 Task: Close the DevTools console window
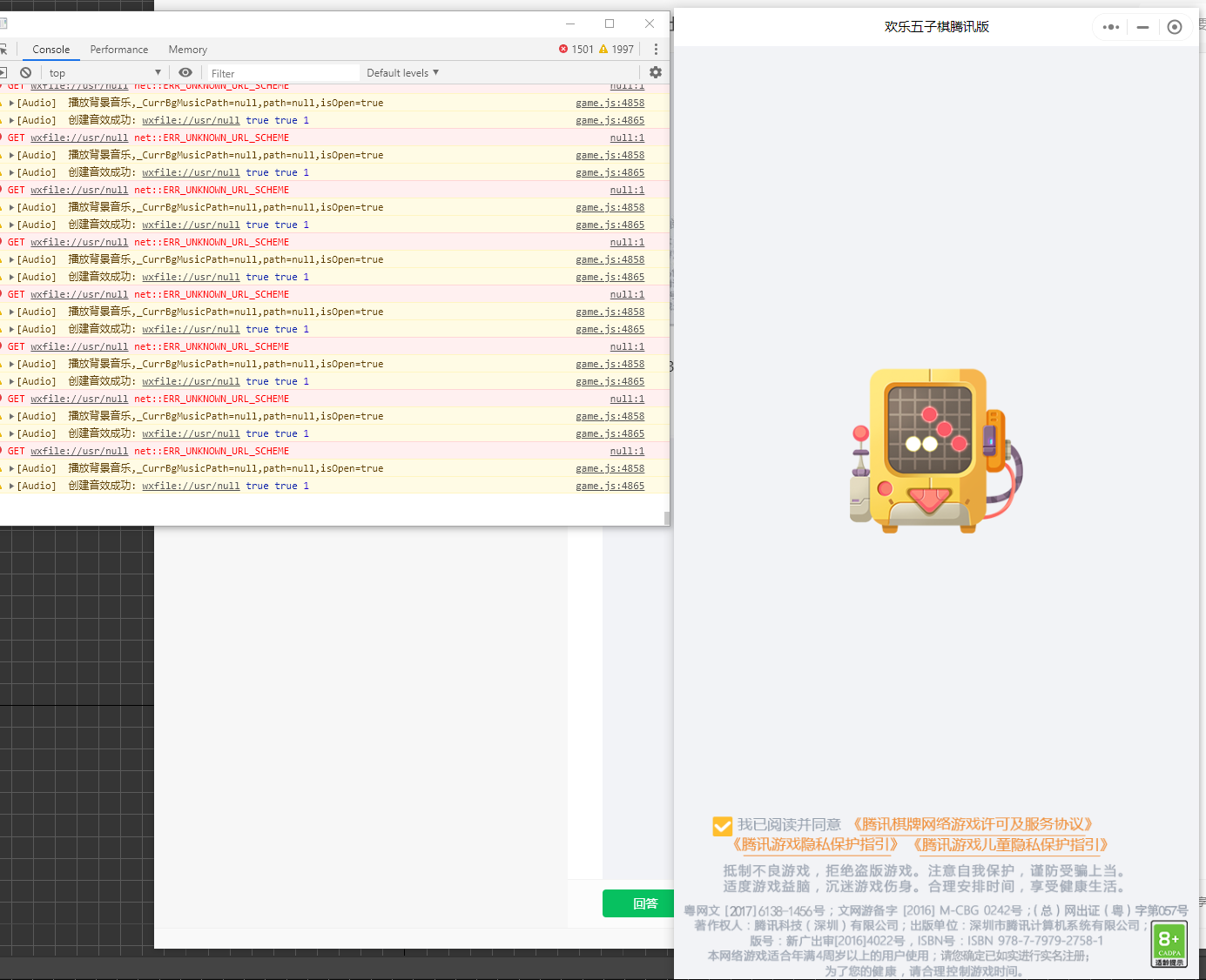(x=650, y=23)
